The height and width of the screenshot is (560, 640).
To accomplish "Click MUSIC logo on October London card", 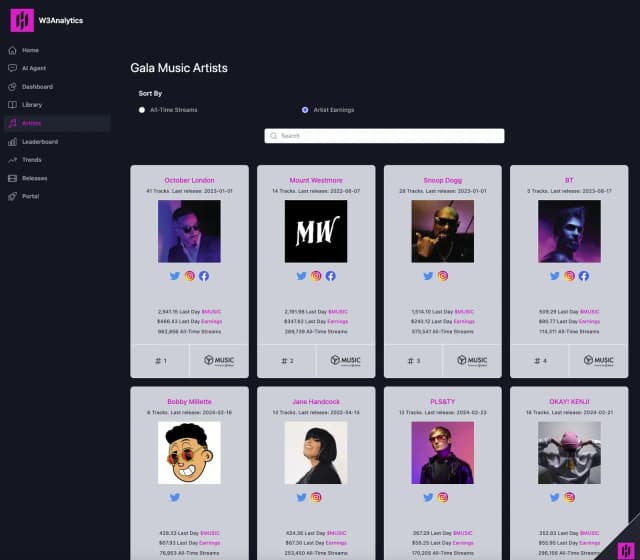I will click(219, 360).
